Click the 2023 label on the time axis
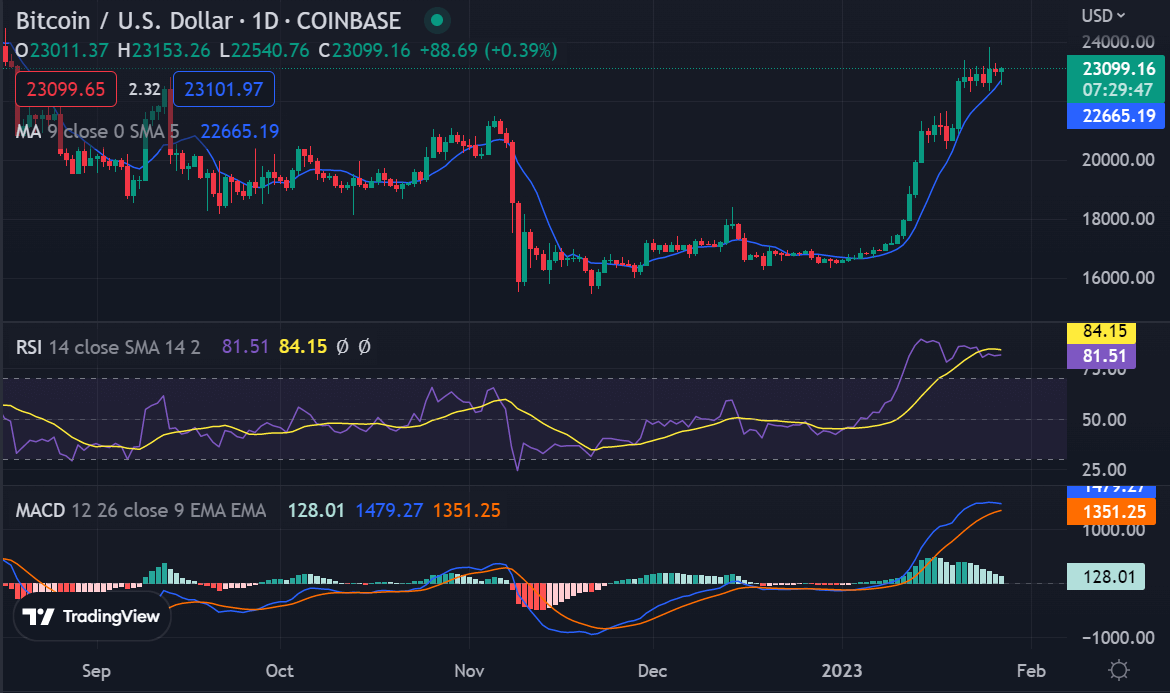This screenshot has height=693, width=1170. (x=842, y=672)
